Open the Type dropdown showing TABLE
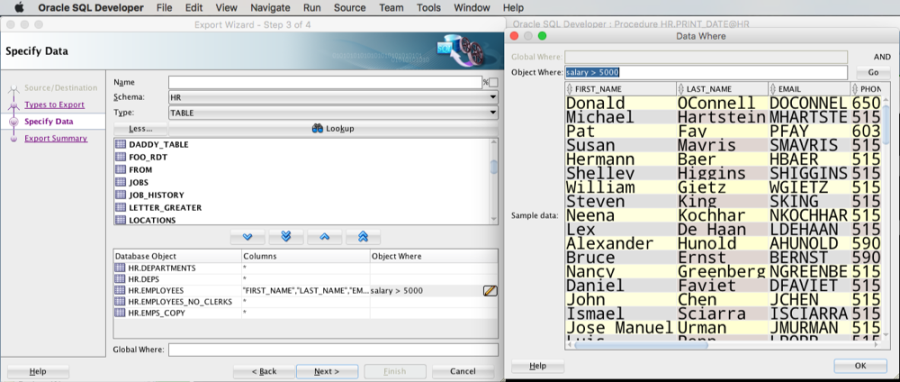The width and height of the screenshot is (900, 382). pyautogui.click(x=333, y=113)
